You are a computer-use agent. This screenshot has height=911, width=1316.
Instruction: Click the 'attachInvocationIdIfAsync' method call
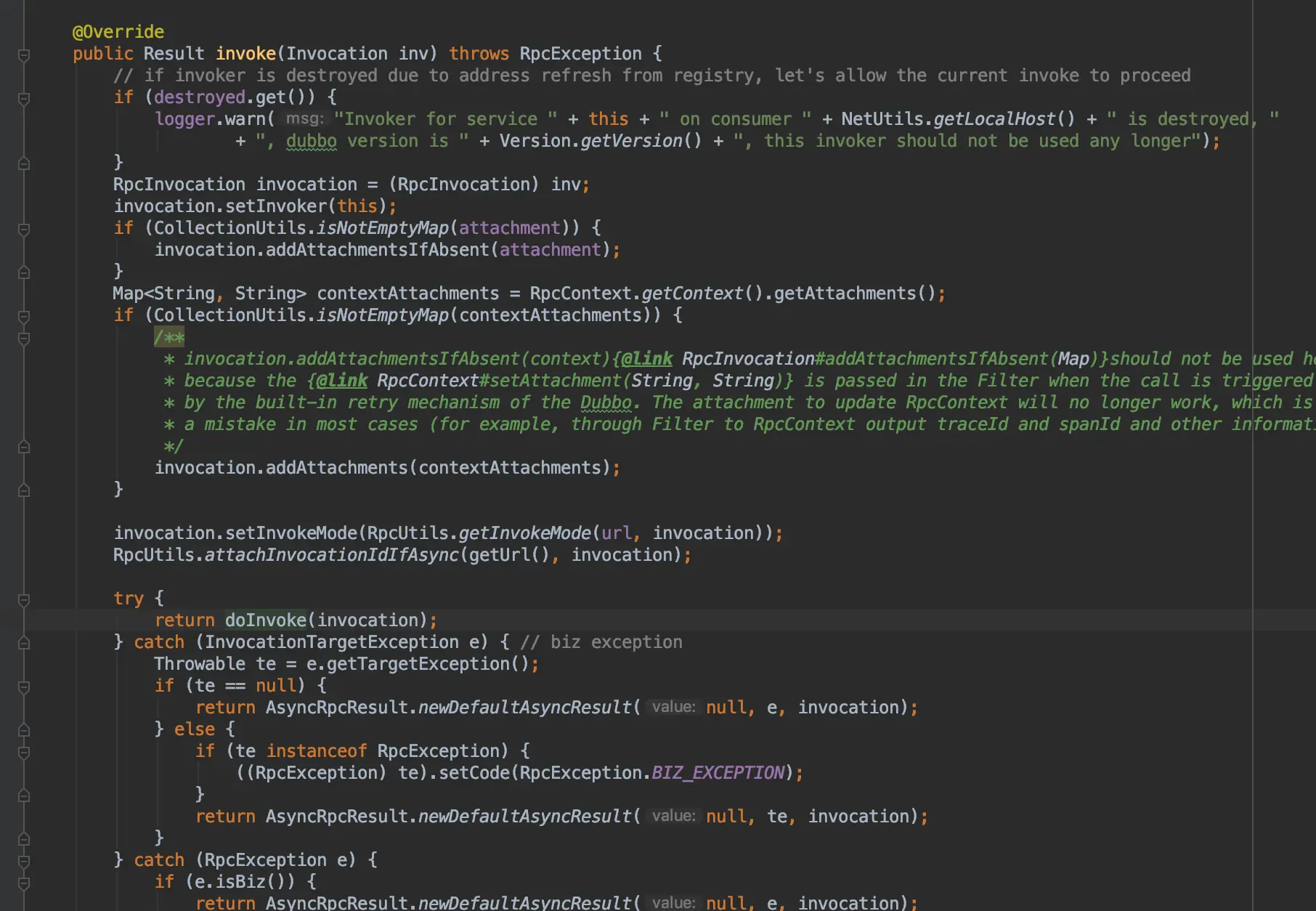(x=331, y=555)
